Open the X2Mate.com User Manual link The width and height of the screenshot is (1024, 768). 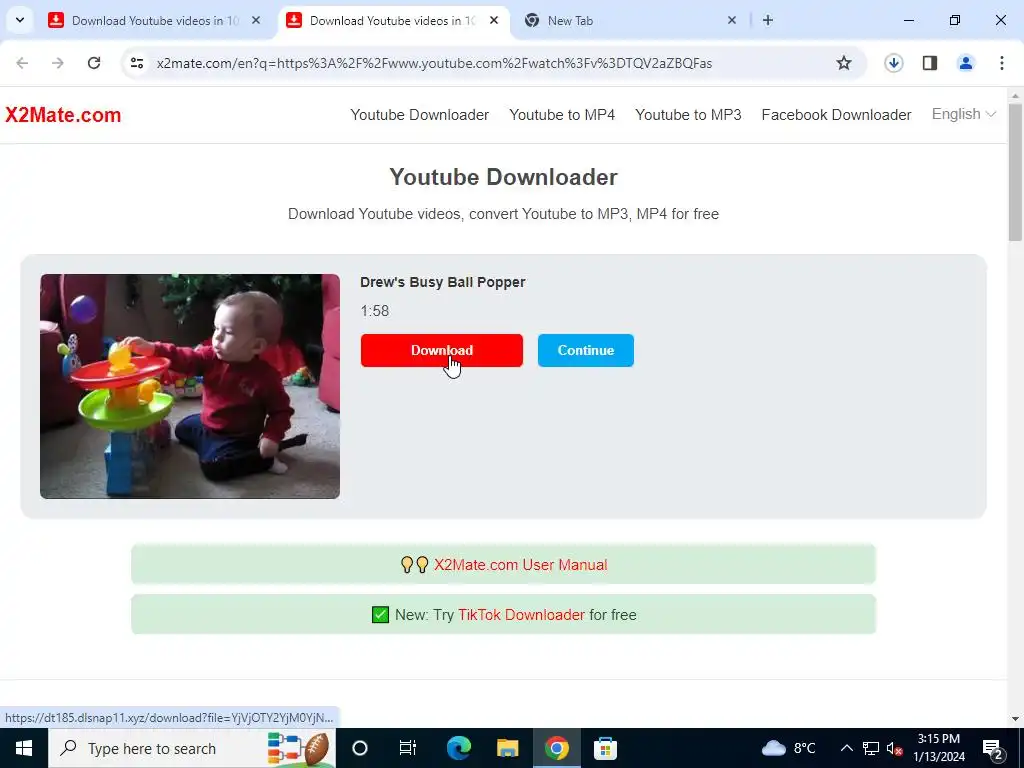click(x=520, y=564)
